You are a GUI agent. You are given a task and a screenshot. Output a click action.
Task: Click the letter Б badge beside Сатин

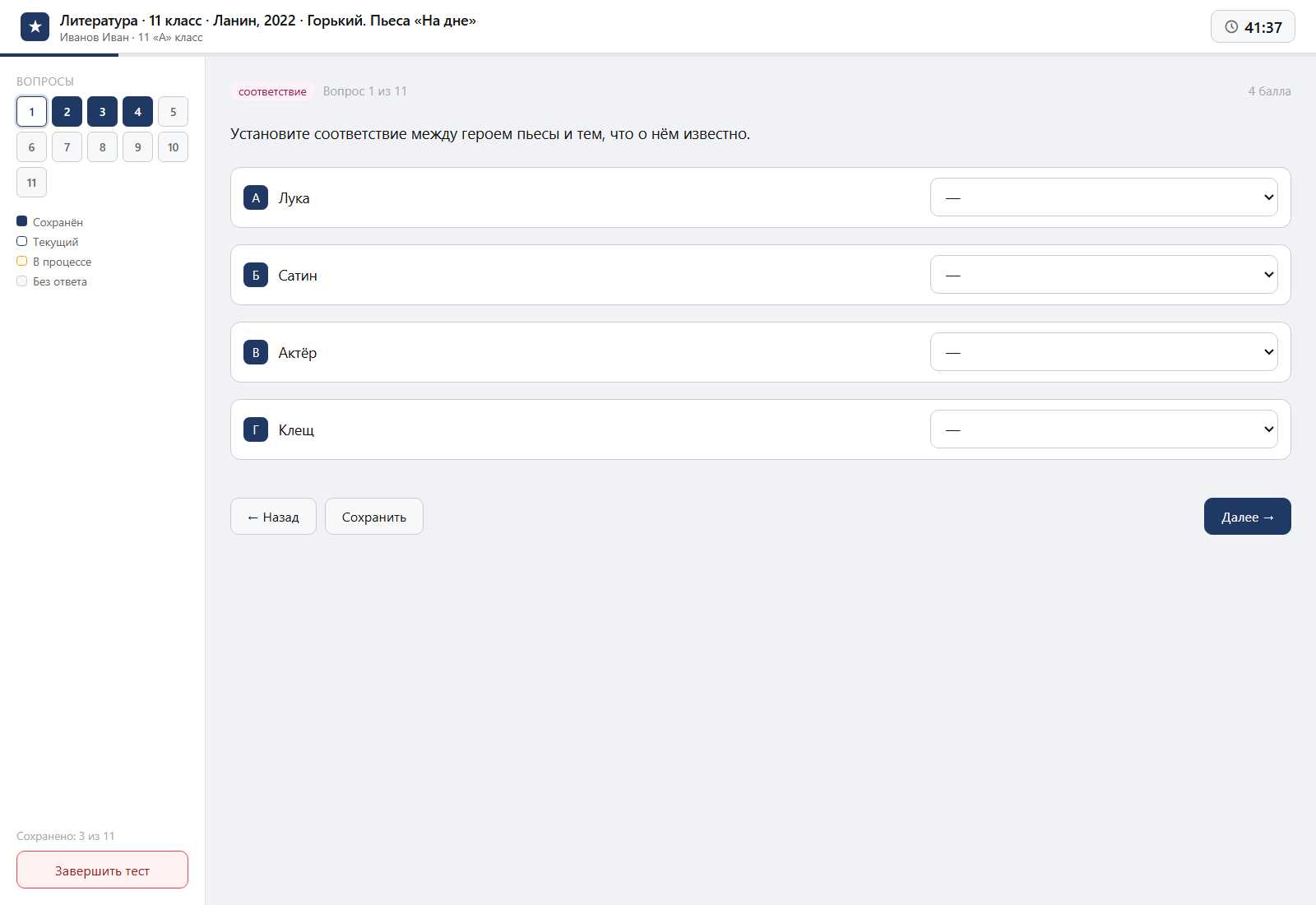[256, 275]
